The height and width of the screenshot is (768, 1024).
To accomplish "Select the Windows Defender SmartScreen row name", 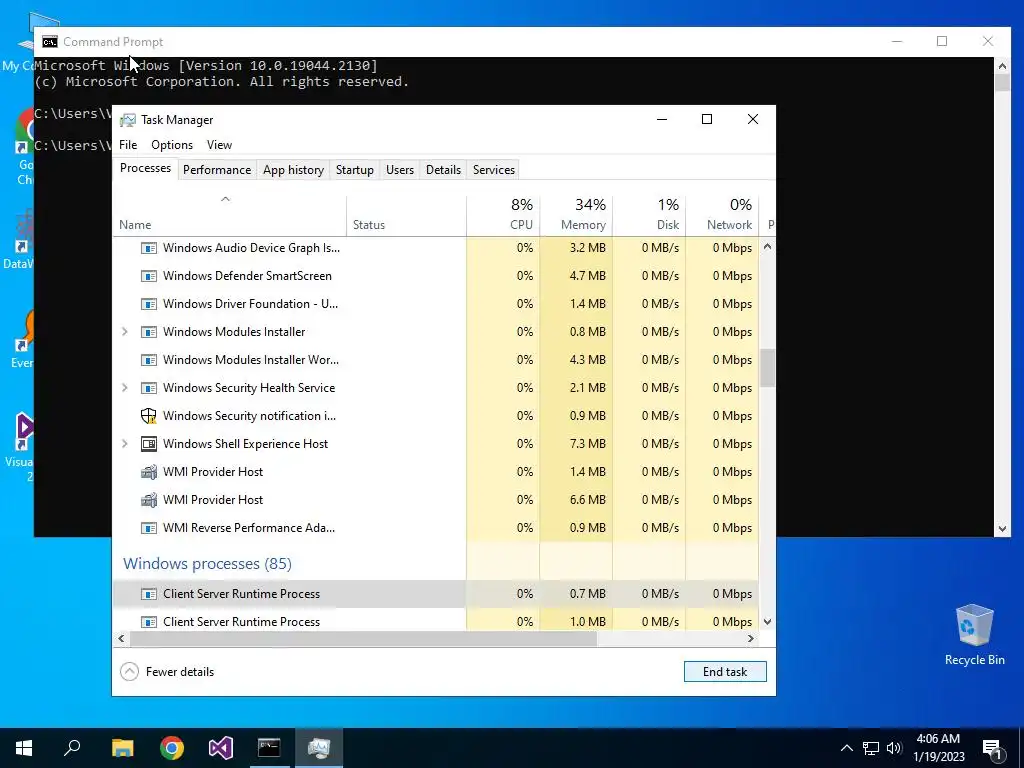I will (247, 276).
